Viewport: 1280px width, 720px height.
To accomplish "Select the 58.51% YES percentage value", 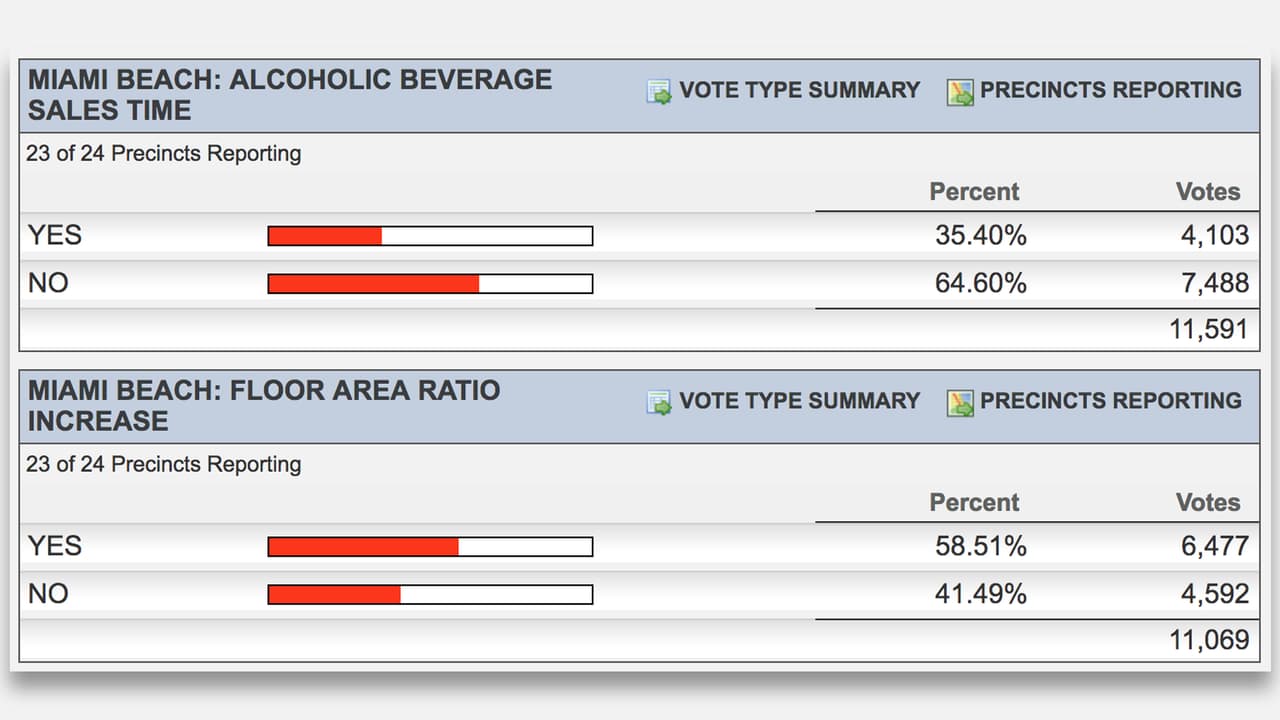I will pyautogui.click(x=980, y=547).
